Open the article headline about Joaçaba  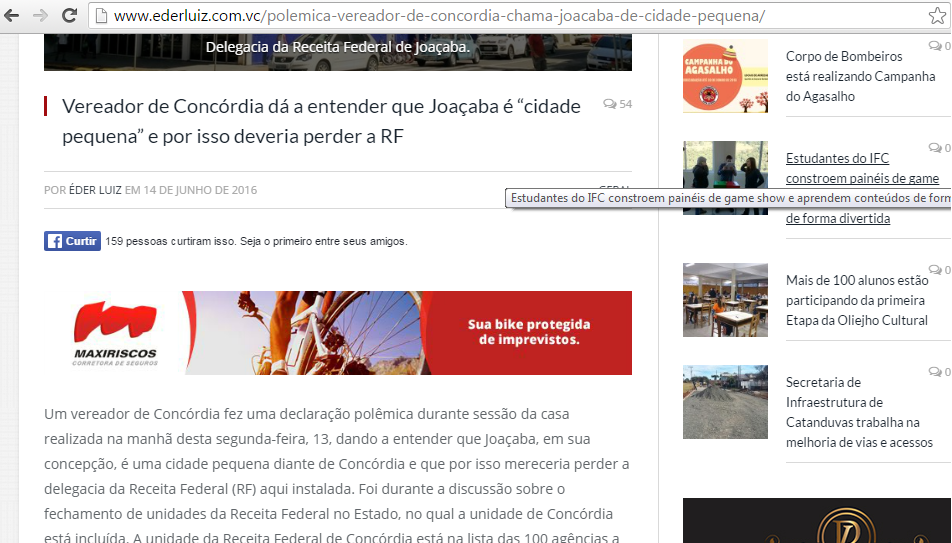click(320, 121)
